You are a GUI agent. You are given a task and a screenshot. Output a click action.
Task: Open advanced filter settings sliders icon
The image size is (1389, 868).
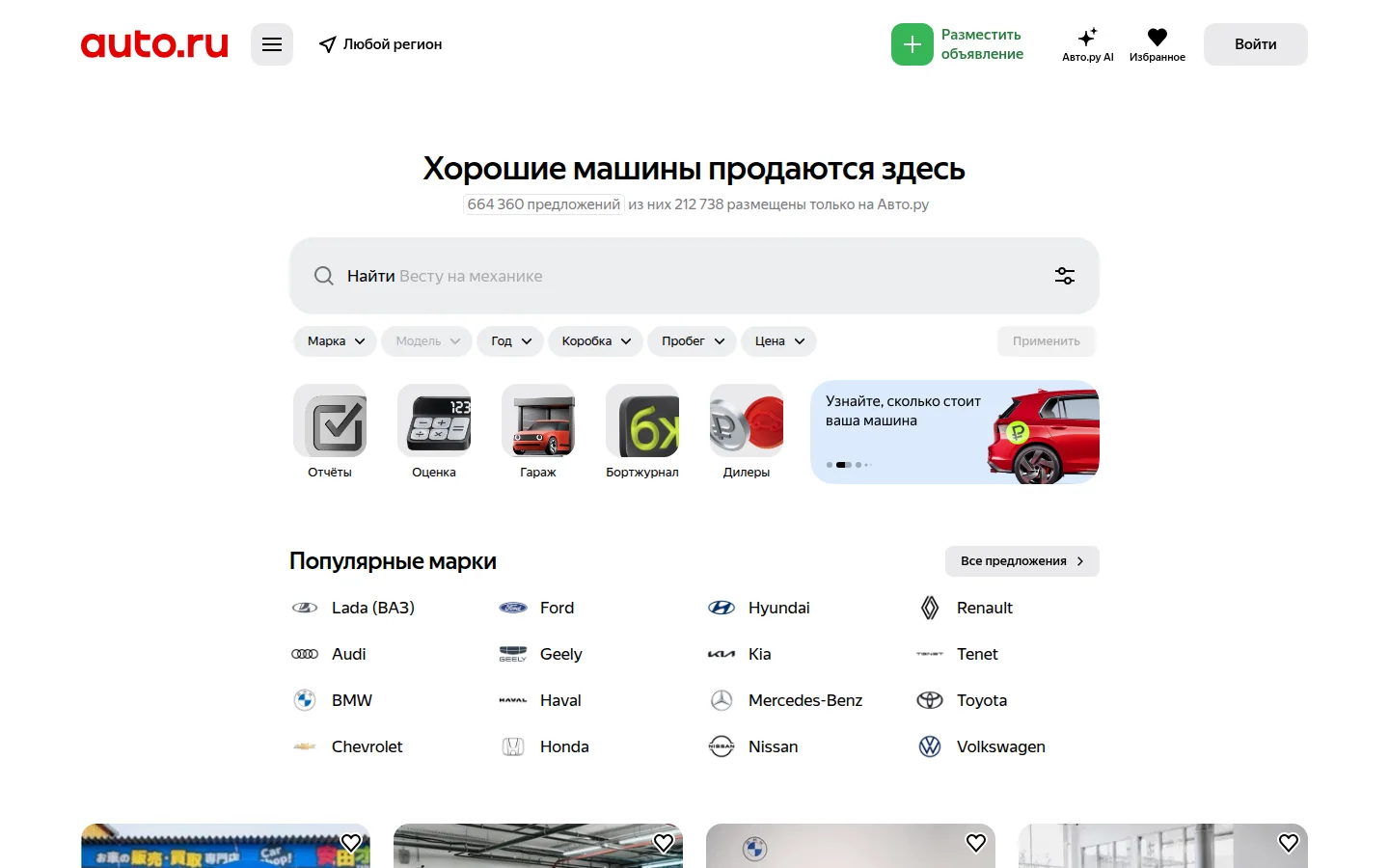pyautogui.click(x=1065, y=276)
